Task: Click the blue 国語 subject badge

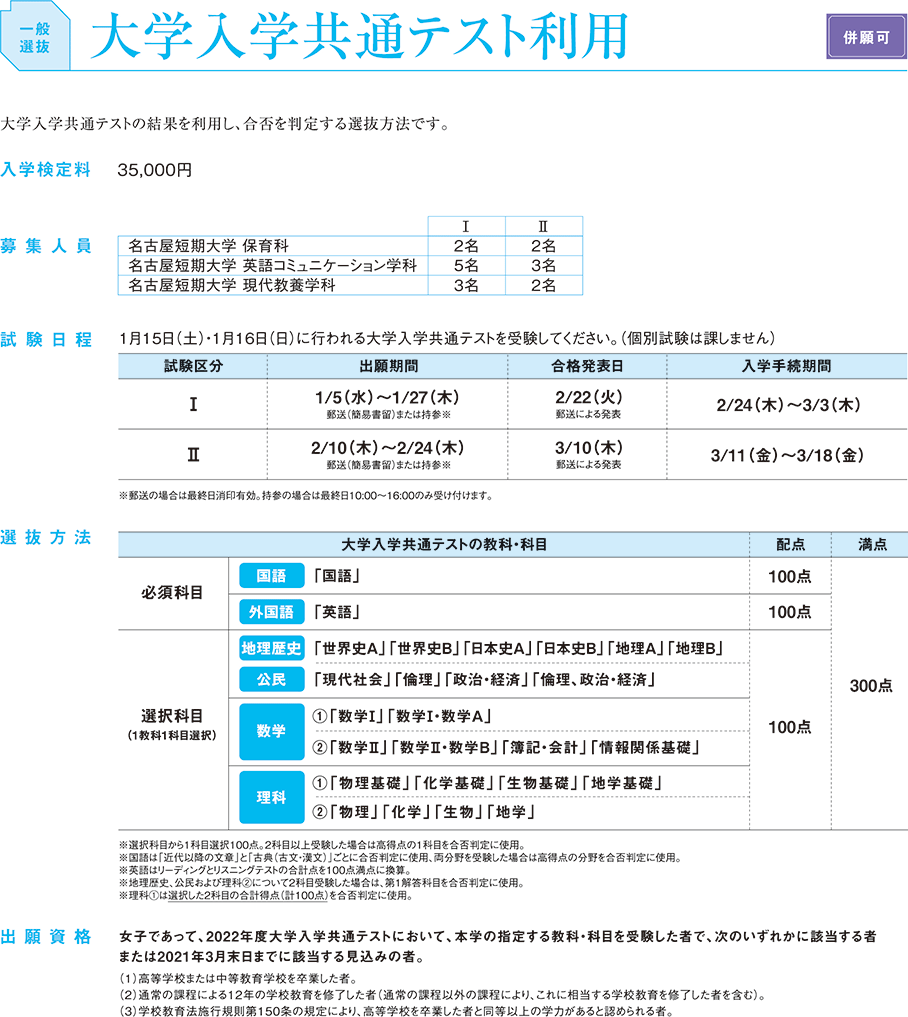Action: (x=272, y=576)
